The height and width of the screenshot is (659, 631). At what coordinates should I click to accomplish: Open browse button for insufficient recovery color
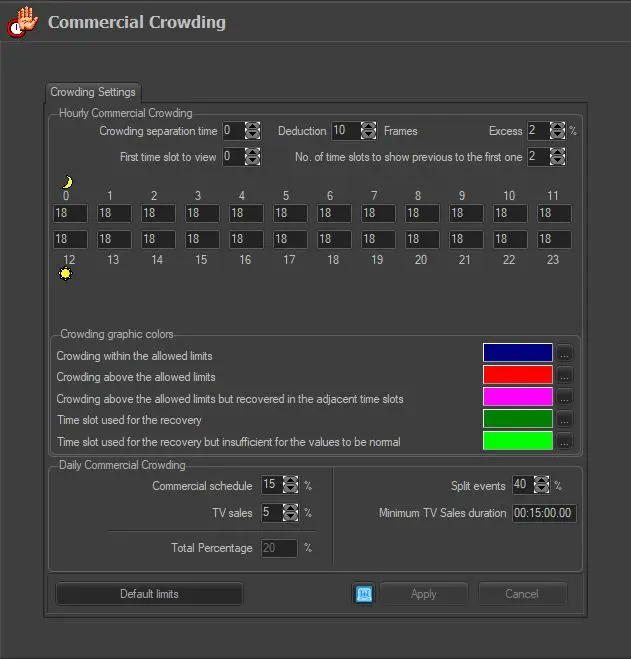pyautogui.click(x=565, y=441)
